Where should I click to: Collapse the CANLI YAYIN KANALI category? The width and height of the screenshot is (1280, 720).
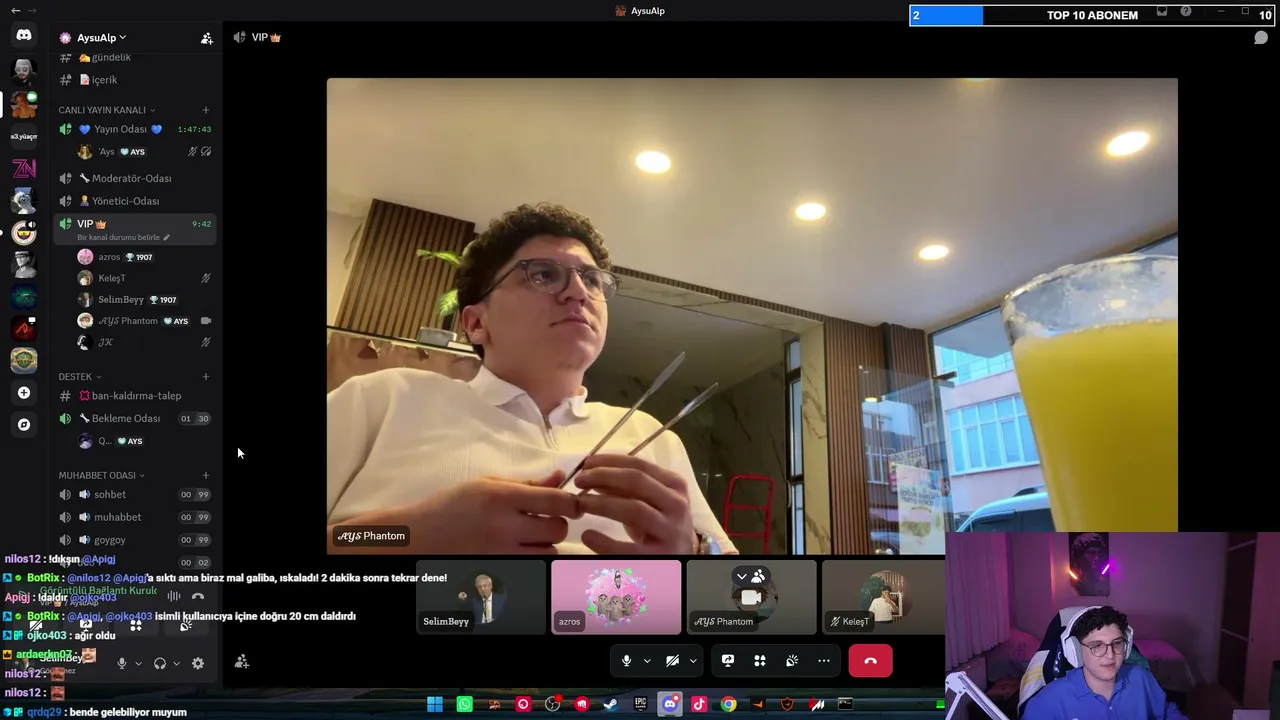(107, 110)
